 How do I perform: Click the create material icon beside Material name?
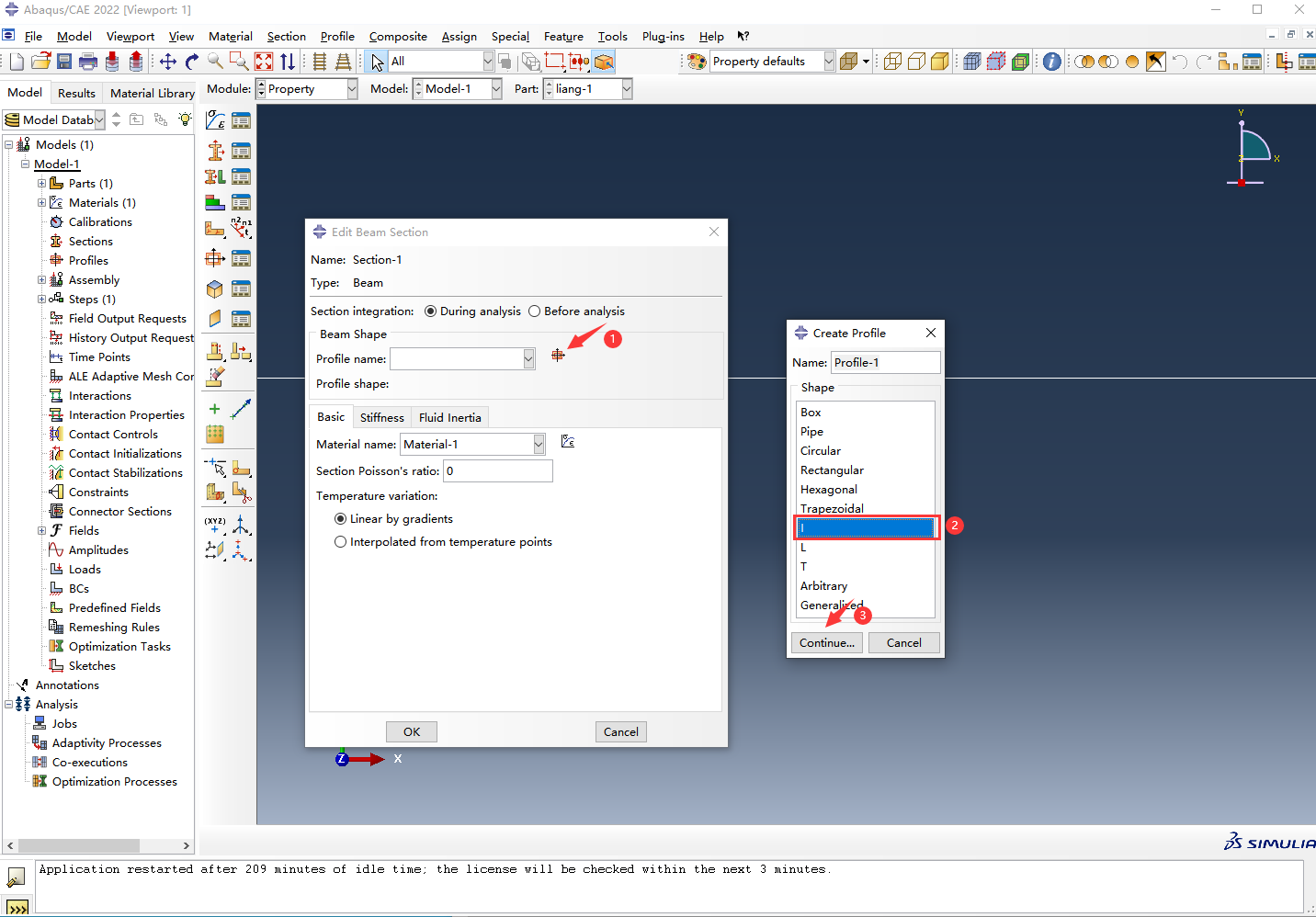coord(568,442)
